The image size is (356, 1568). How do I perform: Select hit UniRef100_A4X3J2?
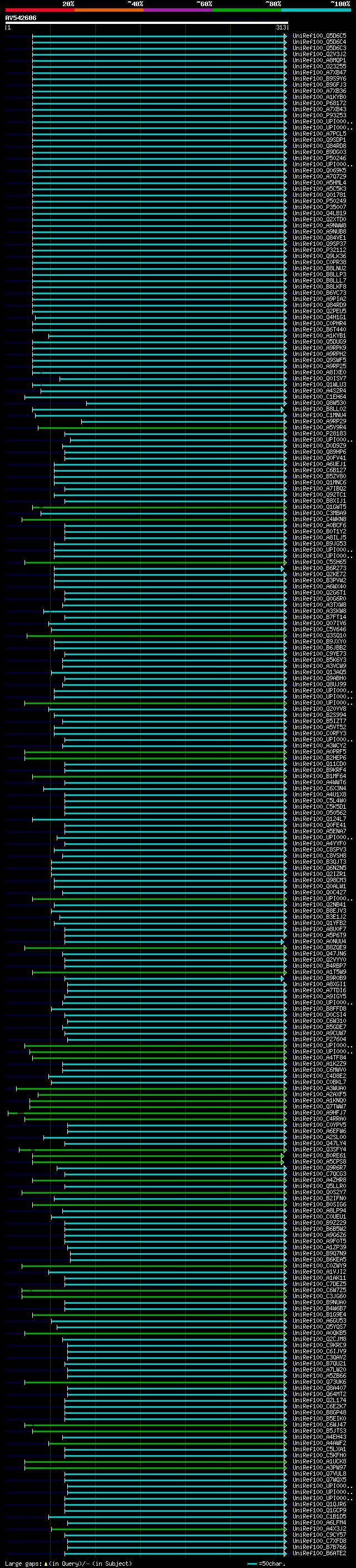[x=319, y=1529]
